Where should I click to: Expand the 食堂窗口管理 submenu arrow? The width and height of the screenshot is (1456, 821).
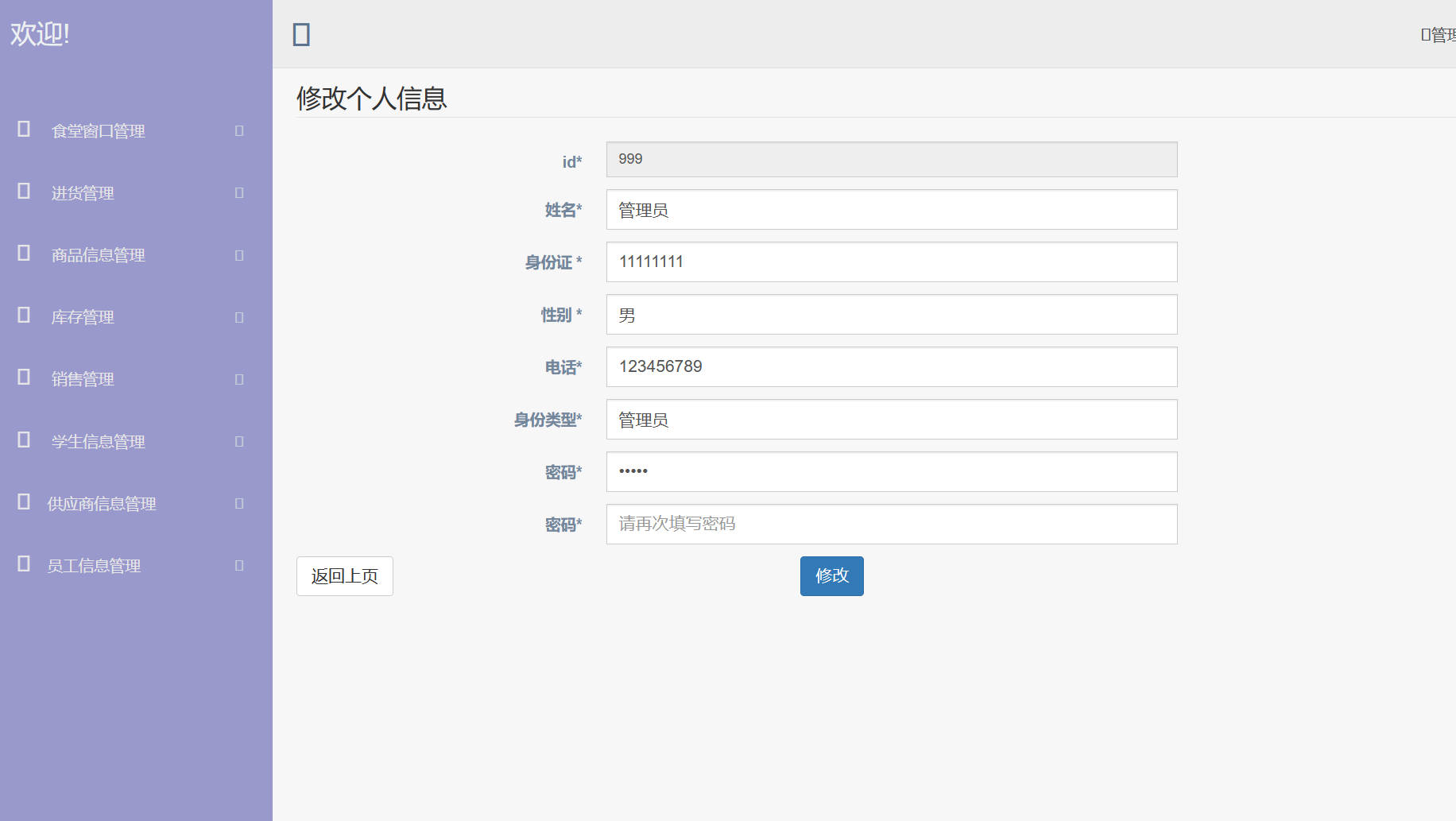coord(239,131)
